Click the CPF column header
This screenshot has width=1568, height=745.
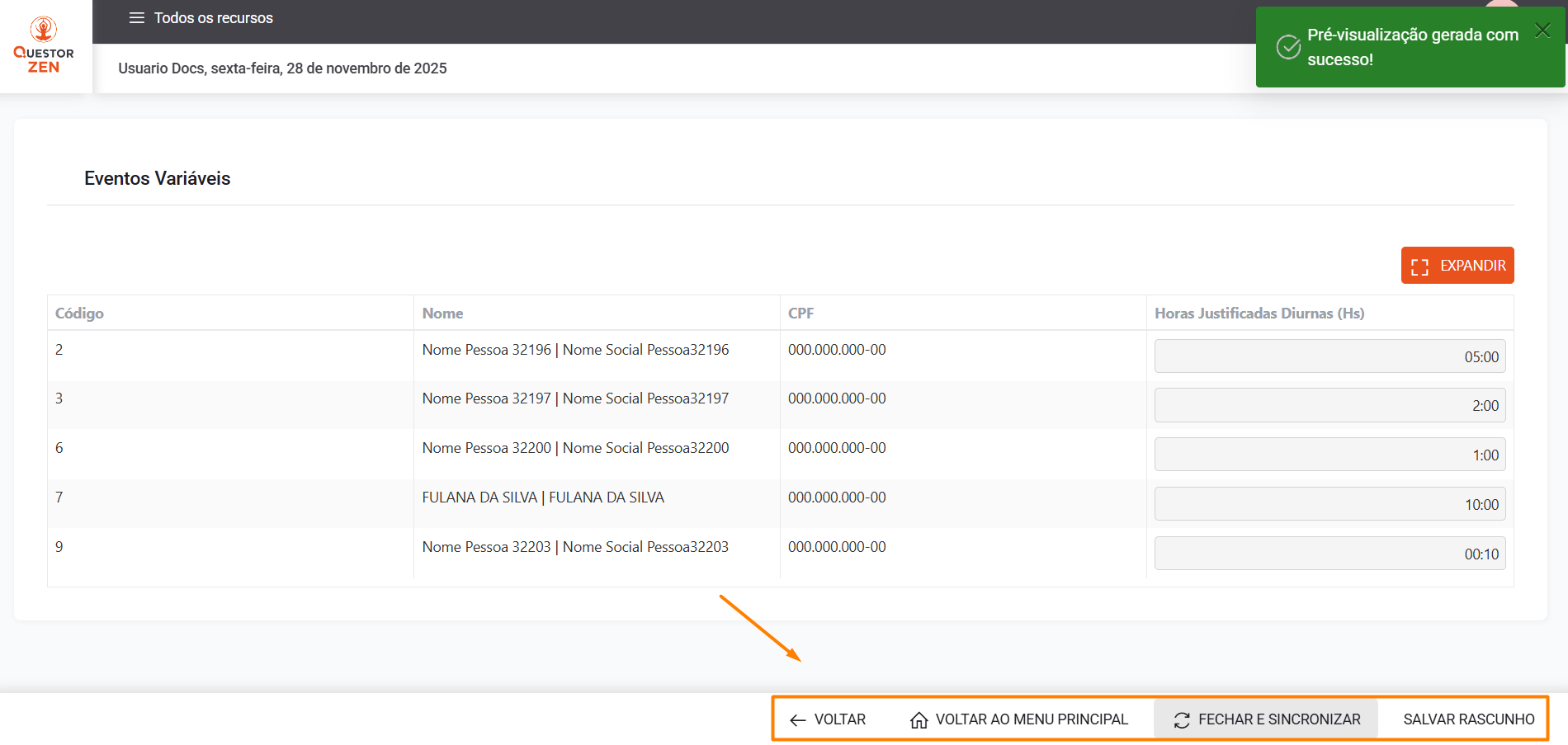801,314
